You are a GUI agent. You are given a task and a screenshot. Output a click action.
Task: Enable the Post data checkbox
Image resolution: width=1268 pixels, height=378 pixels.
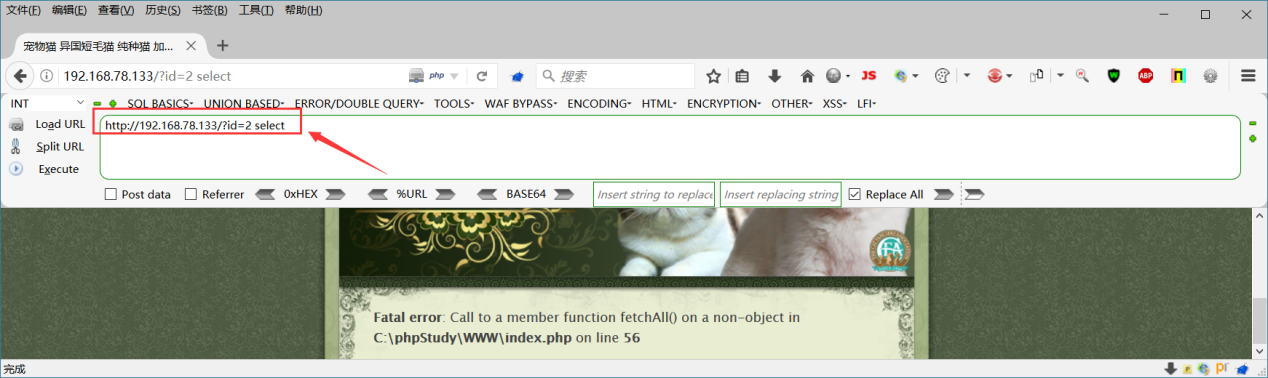point(111,194)
